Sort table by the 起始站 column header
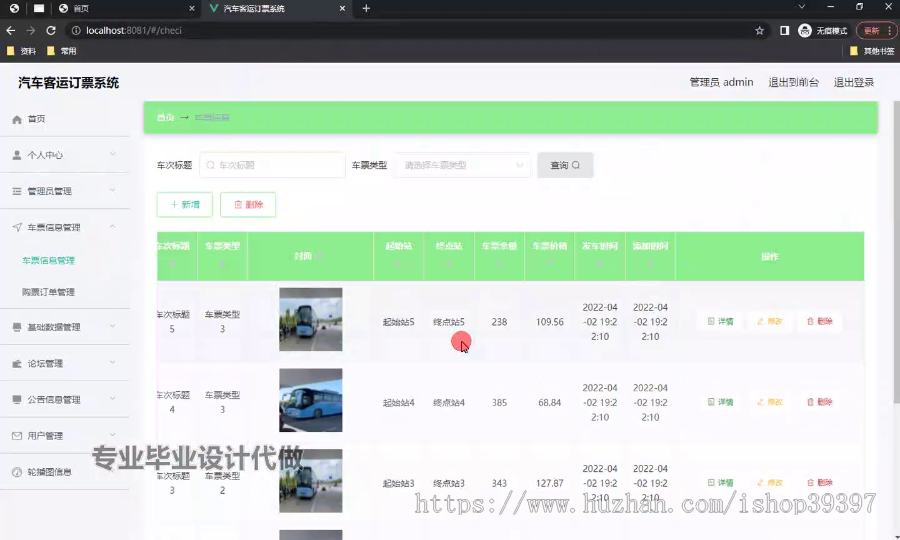 tap(398, 256)
